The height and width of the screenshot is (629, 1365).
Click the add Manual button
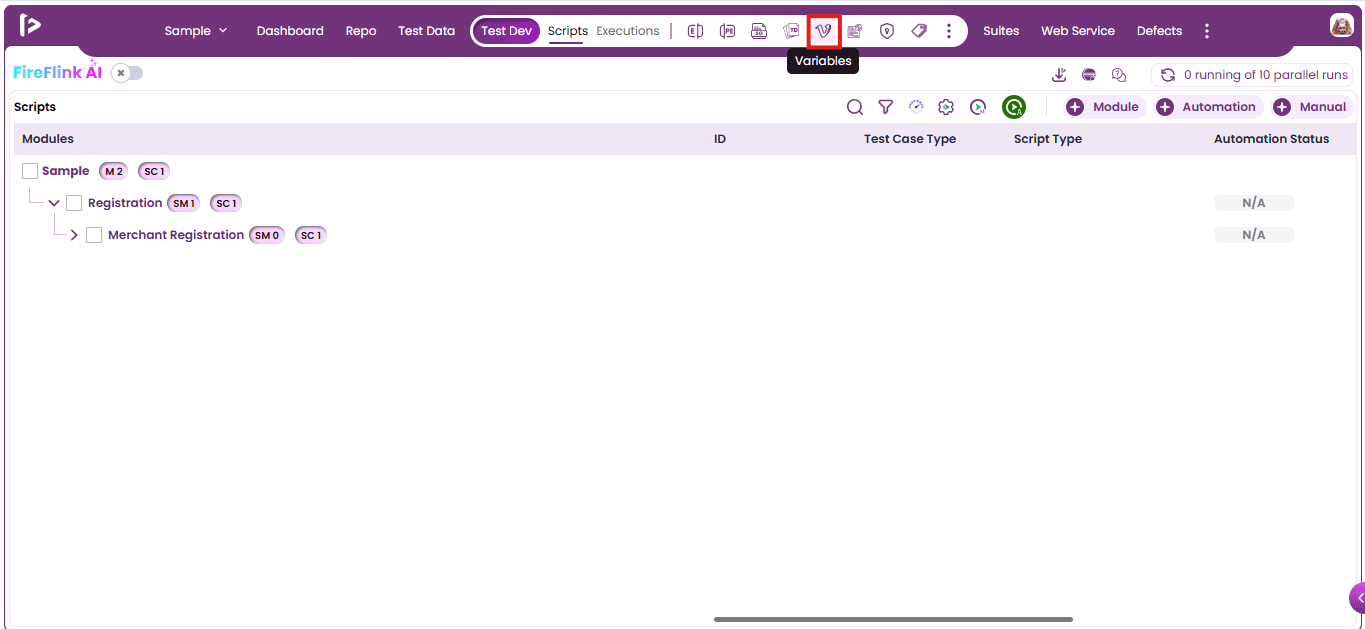(x=1311, y=107)
